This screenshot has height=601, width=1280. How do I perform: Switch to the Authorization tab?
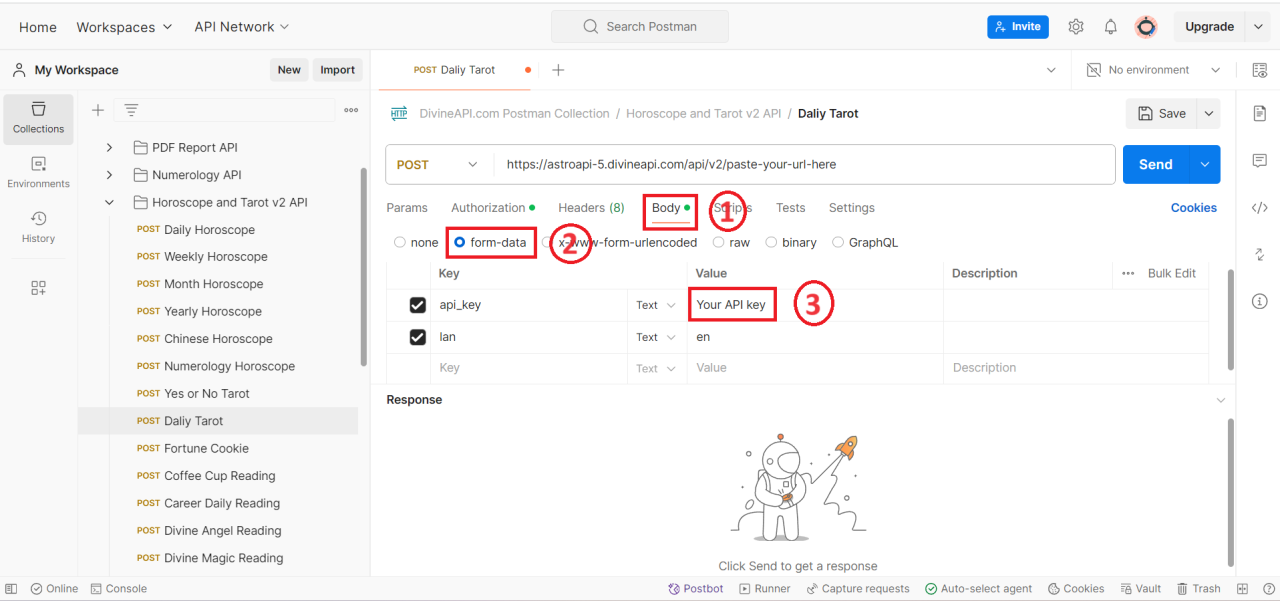tap(492, 208)
